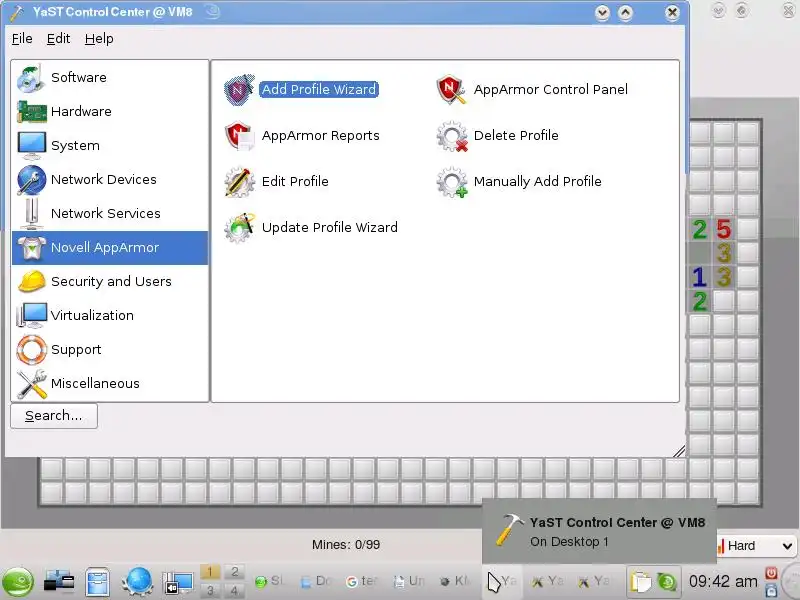Open the Add Profile Wizard icon

click(x=239, y=90)
